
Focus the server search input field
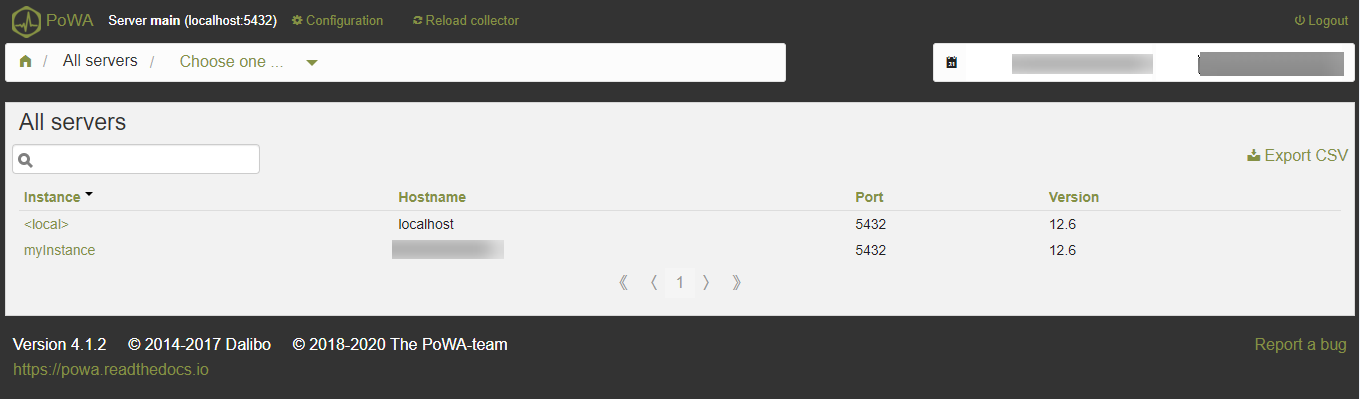(136, 159)
